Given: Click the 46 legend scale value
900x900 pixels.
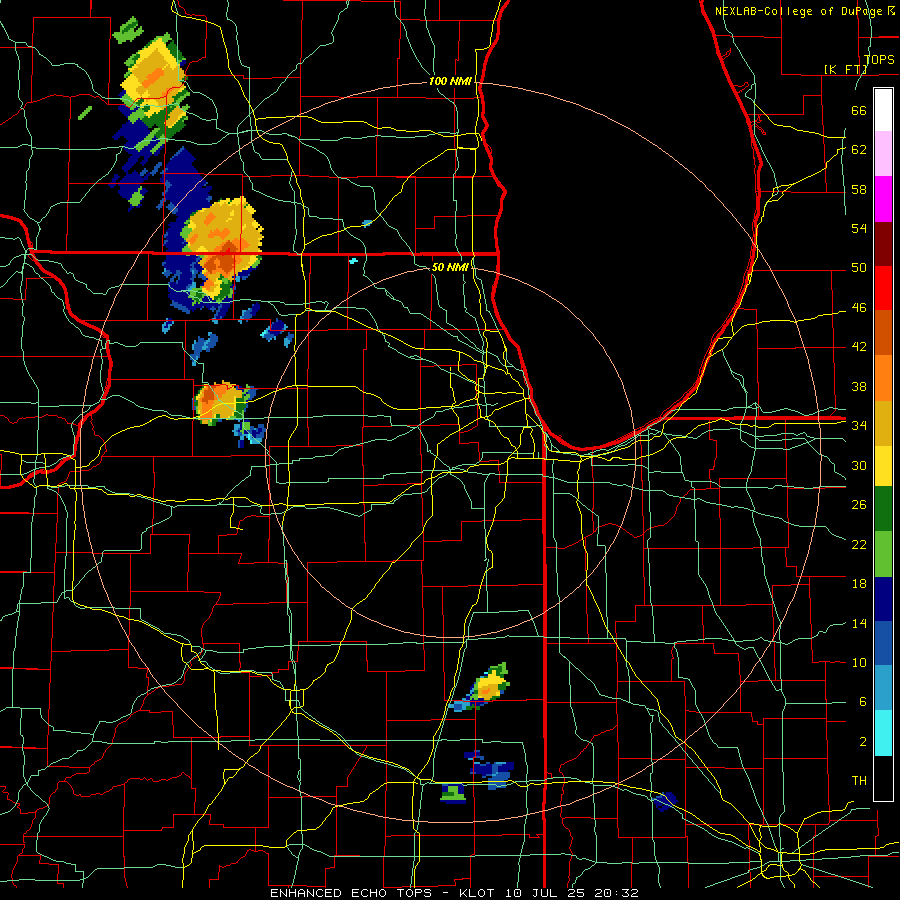Looking at the screenshot, I should pos(859,307).
